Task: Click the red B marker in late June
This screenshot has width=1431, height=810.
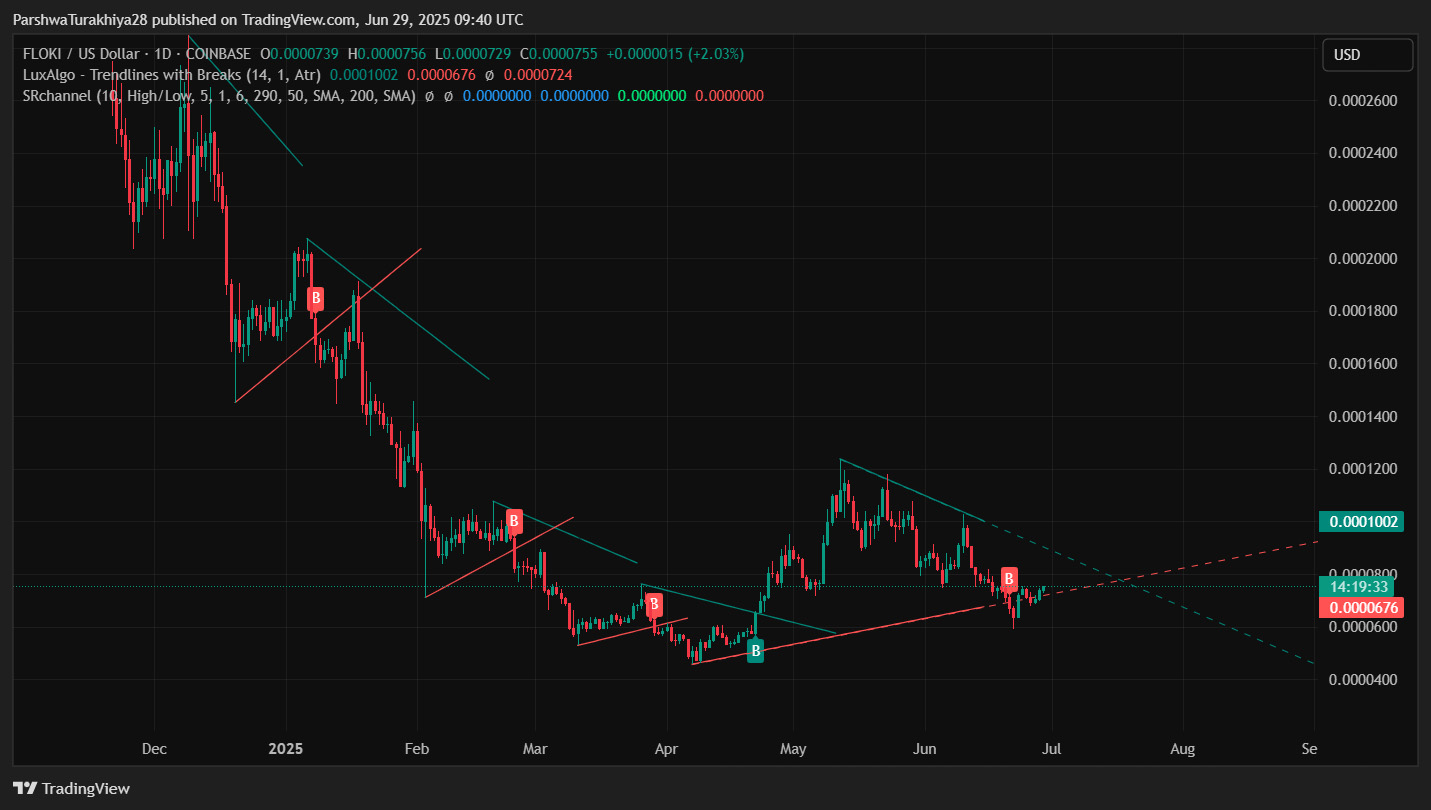Action: pyautogui.click(x=1010, y=578)
